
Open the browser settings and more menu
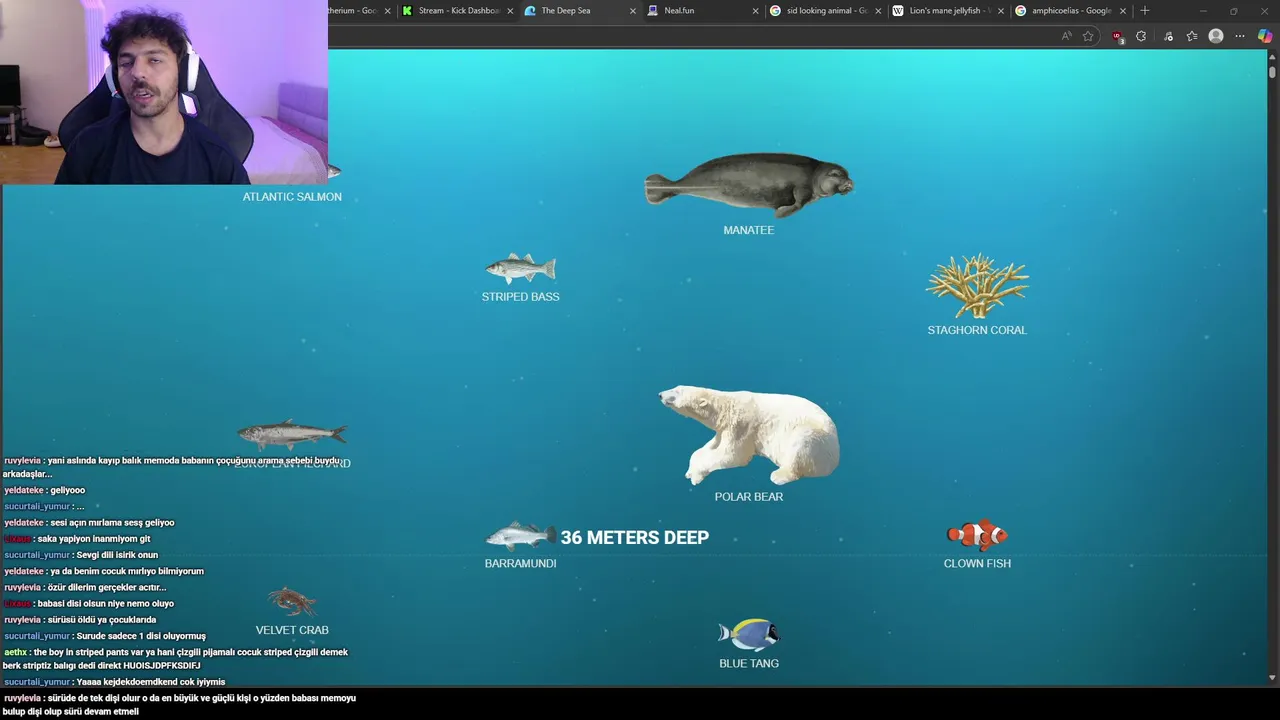pos(1240,36)
